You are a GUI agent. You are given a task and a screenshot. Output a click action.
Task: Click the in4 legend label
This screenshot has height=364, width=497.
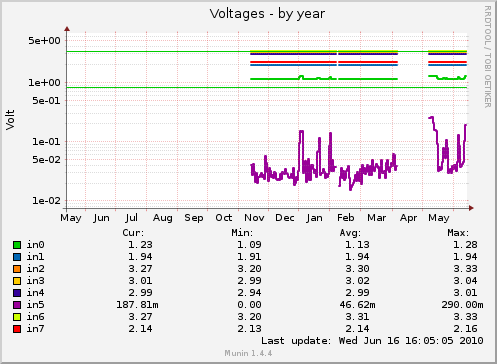(x=35, y=293)
